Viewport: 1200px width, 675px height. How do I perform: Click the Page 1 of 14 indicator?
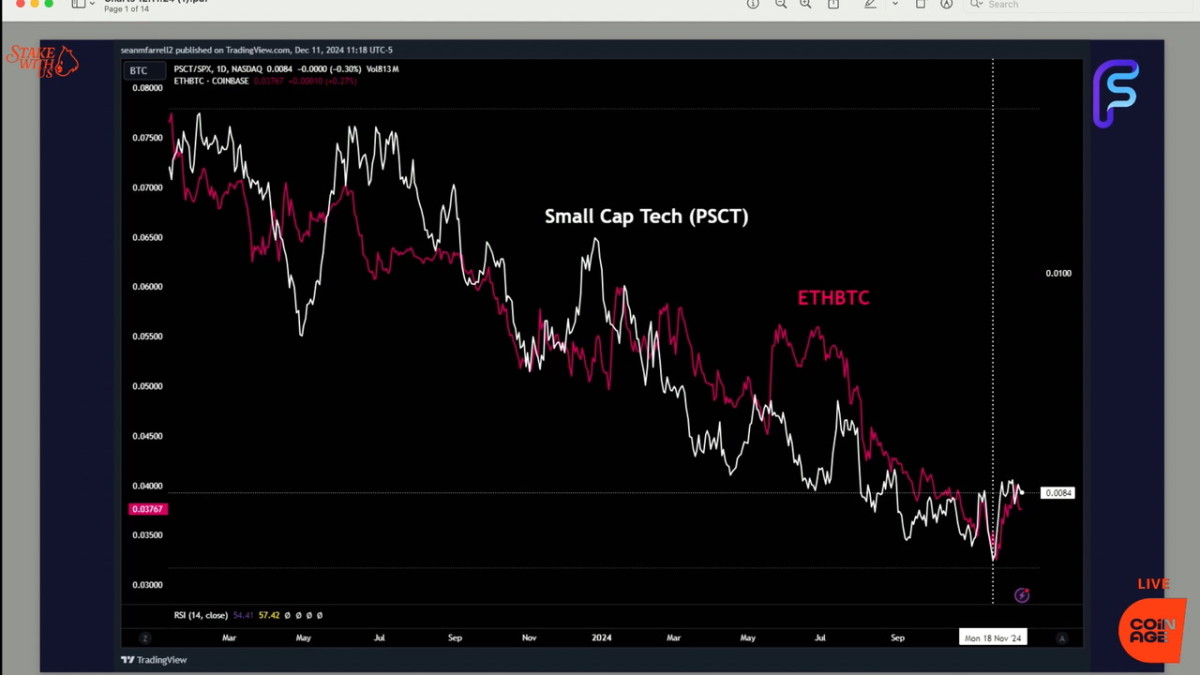point(125,9)
